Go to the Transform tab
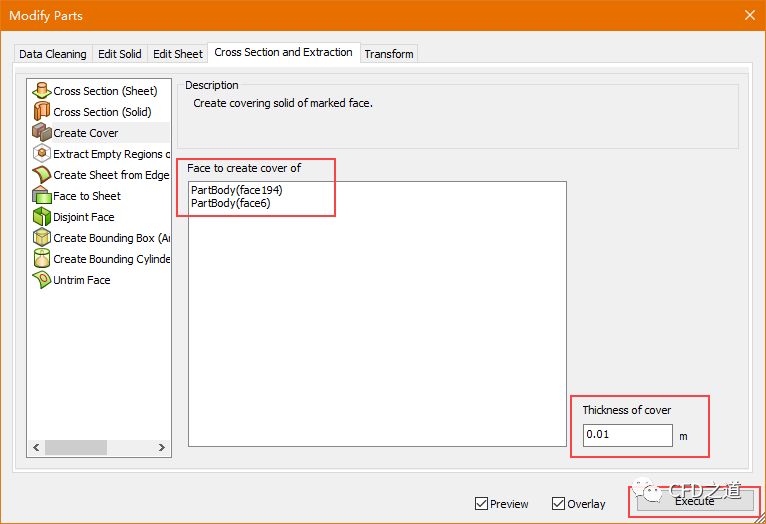The height and width of the screenshot is (524, 766). point(389,54)
